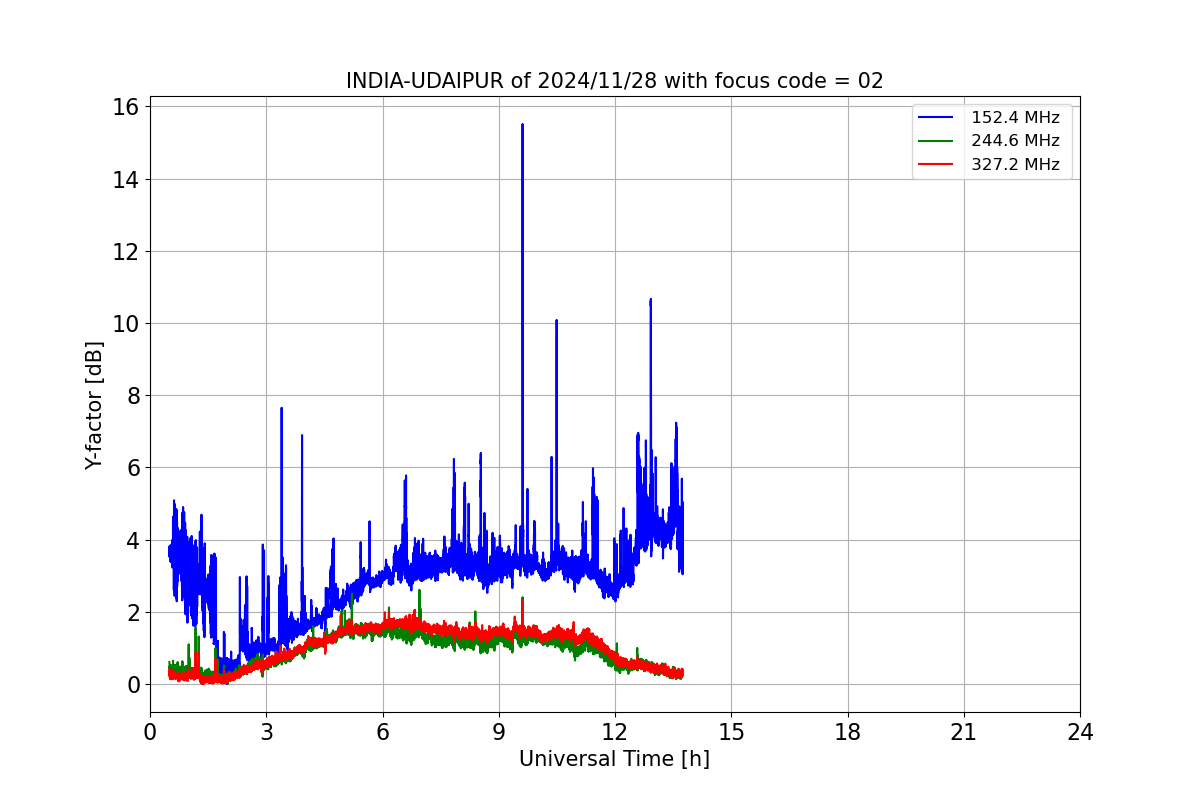This screenshot has width=1200, height=800.
Task: Select the 244.6 MHz legend label
Action: point(1015,141)
